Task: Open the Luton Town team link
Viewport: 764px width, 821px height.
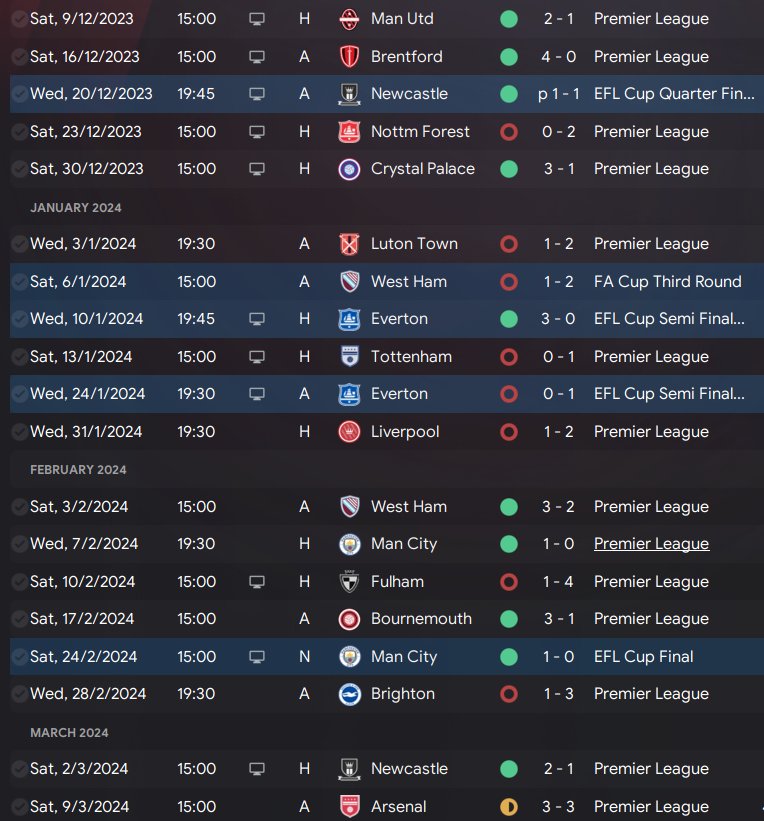Action: click(x=414, y=244)
